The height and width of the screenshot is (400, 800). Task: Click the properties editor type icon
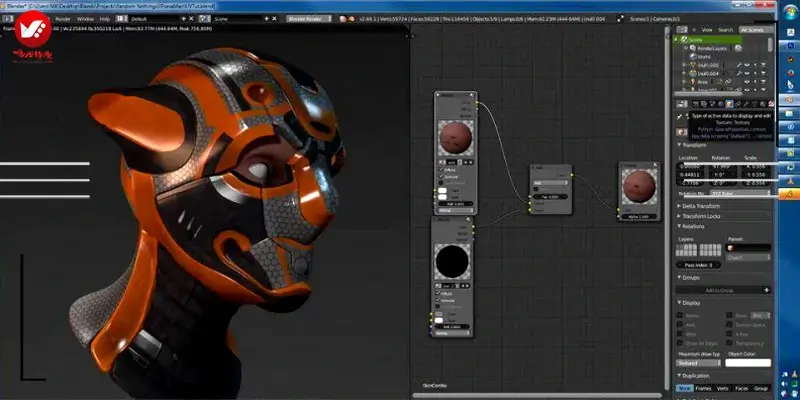pos(682,104)
